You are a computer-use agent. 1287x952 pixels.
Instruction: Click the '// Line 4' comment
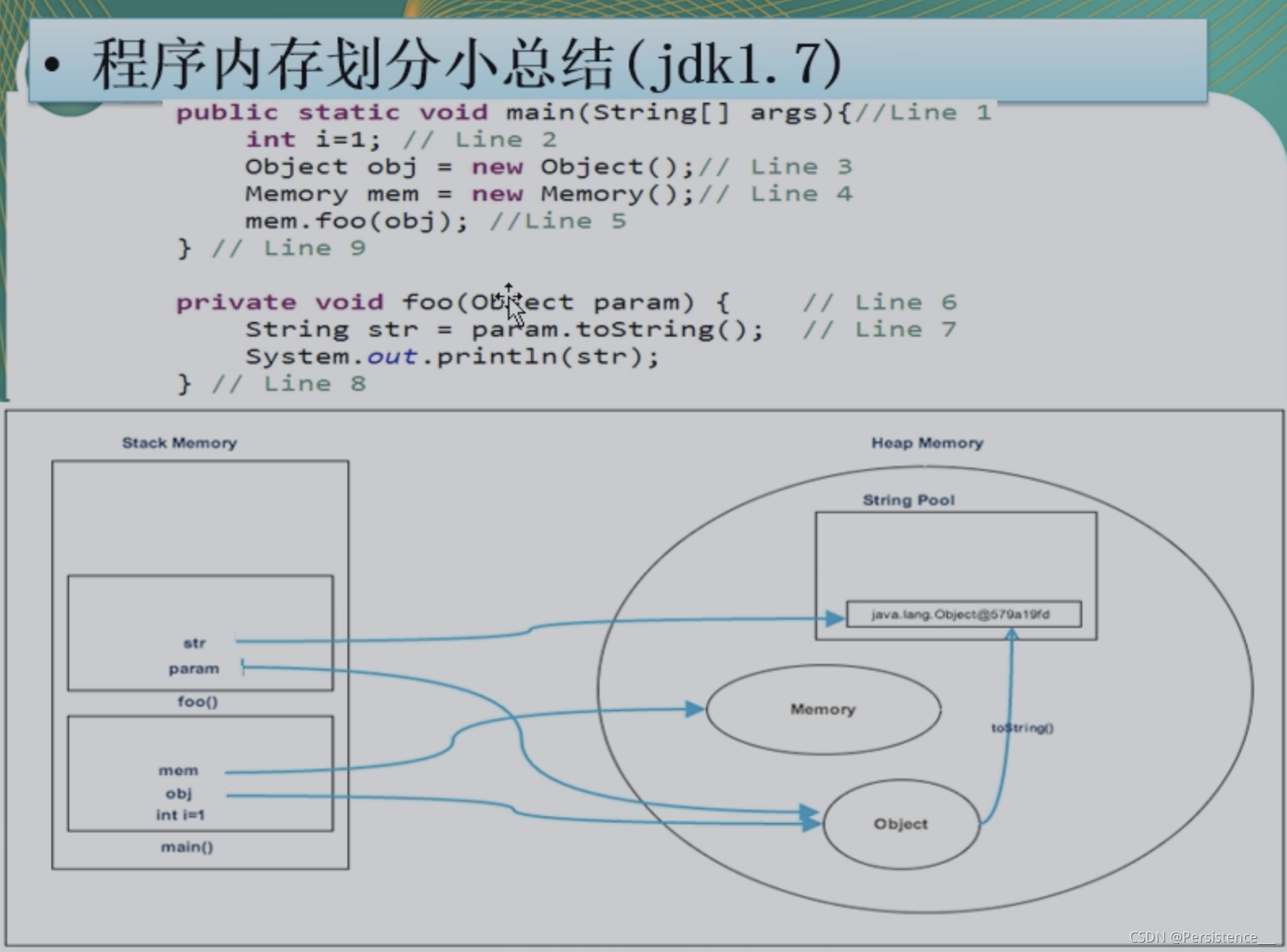[x=775, y=194]
